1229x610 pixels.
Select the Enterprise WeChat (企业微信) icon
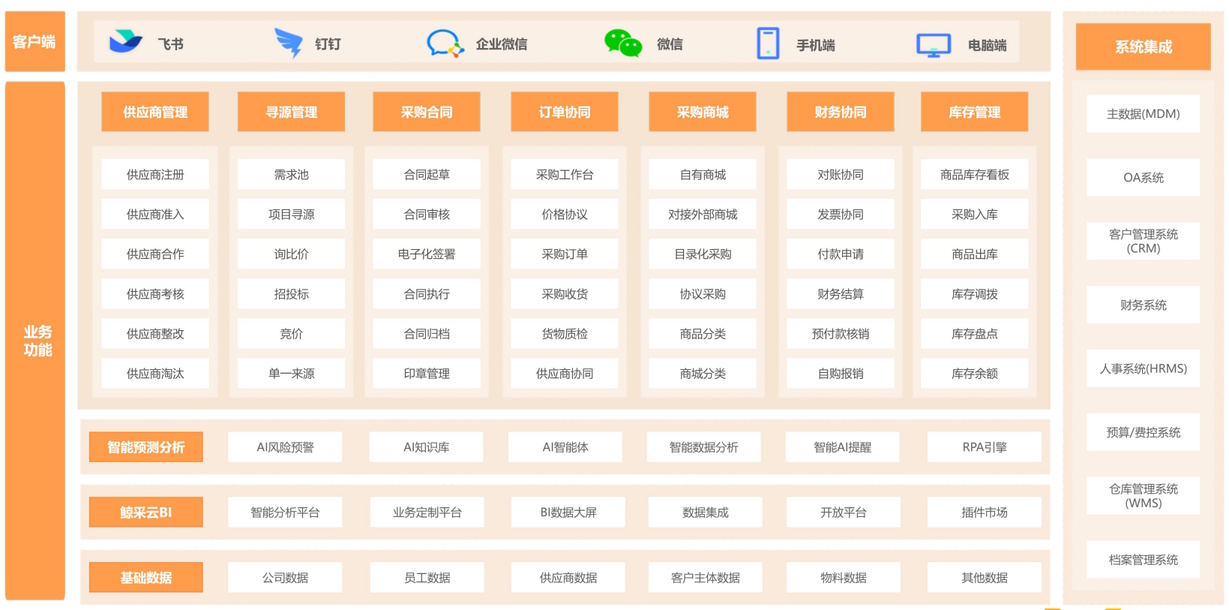point(445,43)
